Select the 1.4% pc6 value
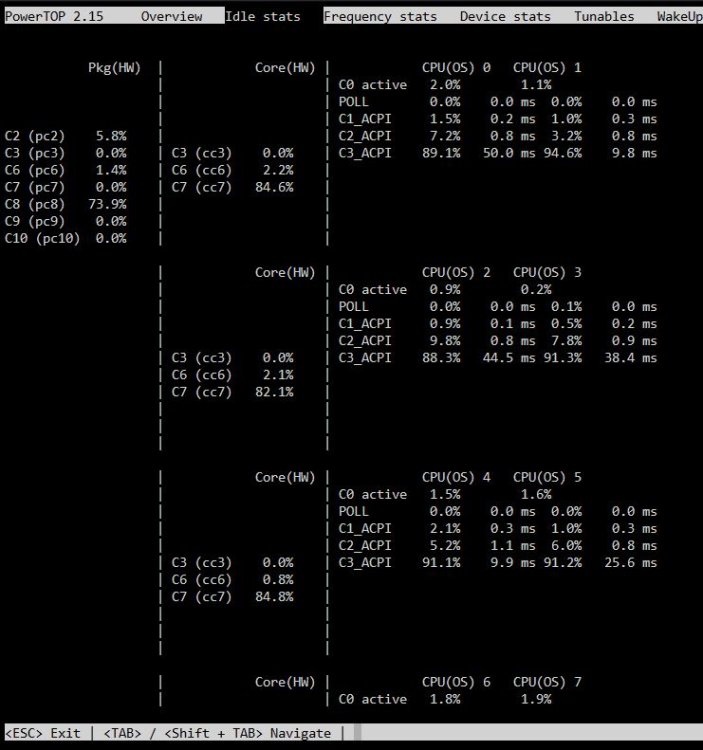The height and width of the screenshot is (750, 703). 111,170
